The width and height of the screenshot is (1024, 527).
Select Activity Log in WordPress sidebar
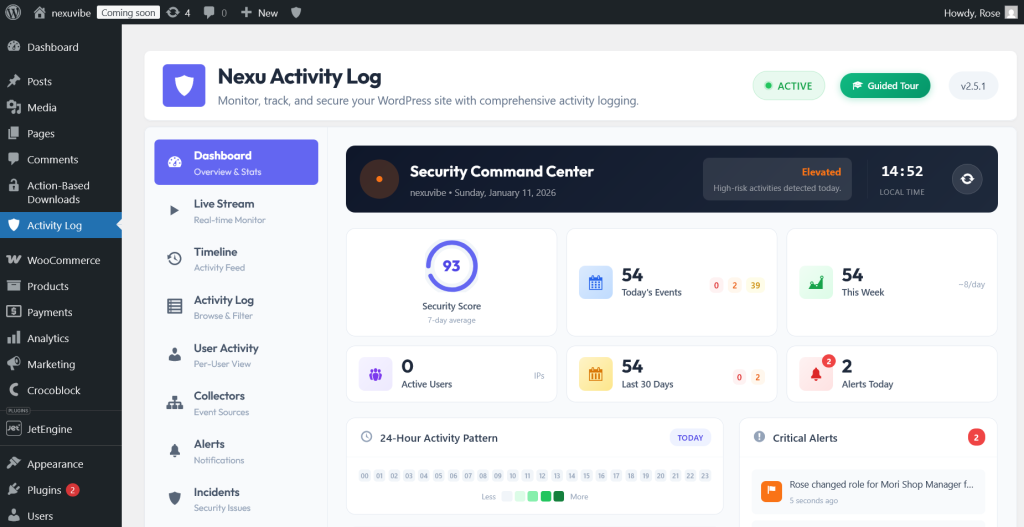click(x=61, y=225)
